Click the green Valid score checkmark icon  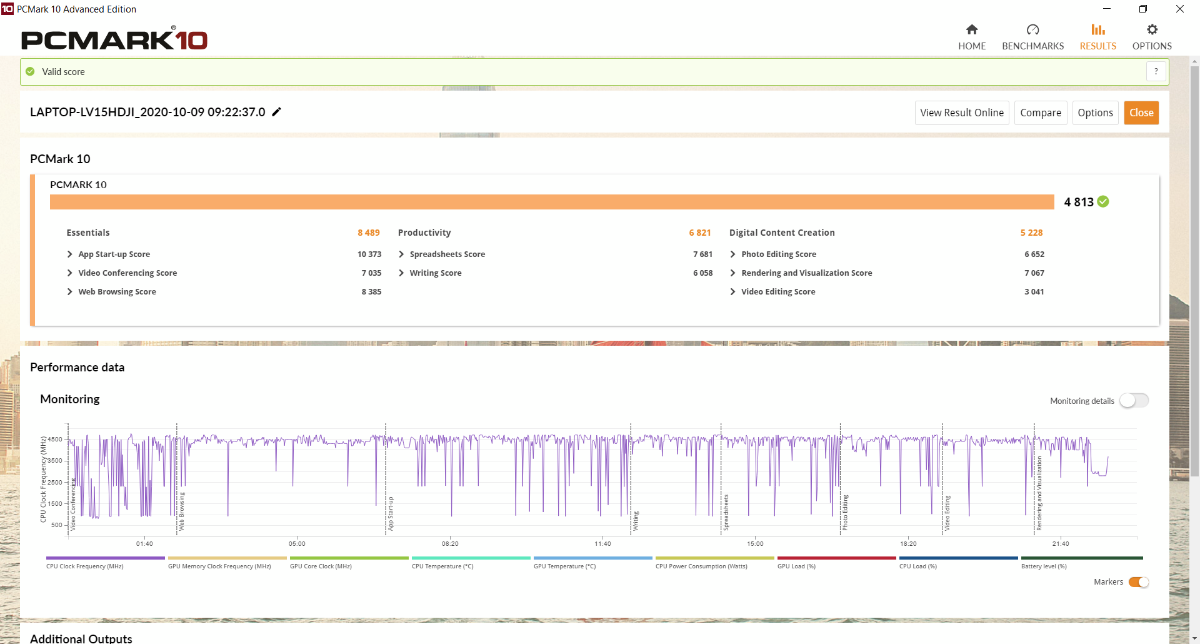pos(30,72)
